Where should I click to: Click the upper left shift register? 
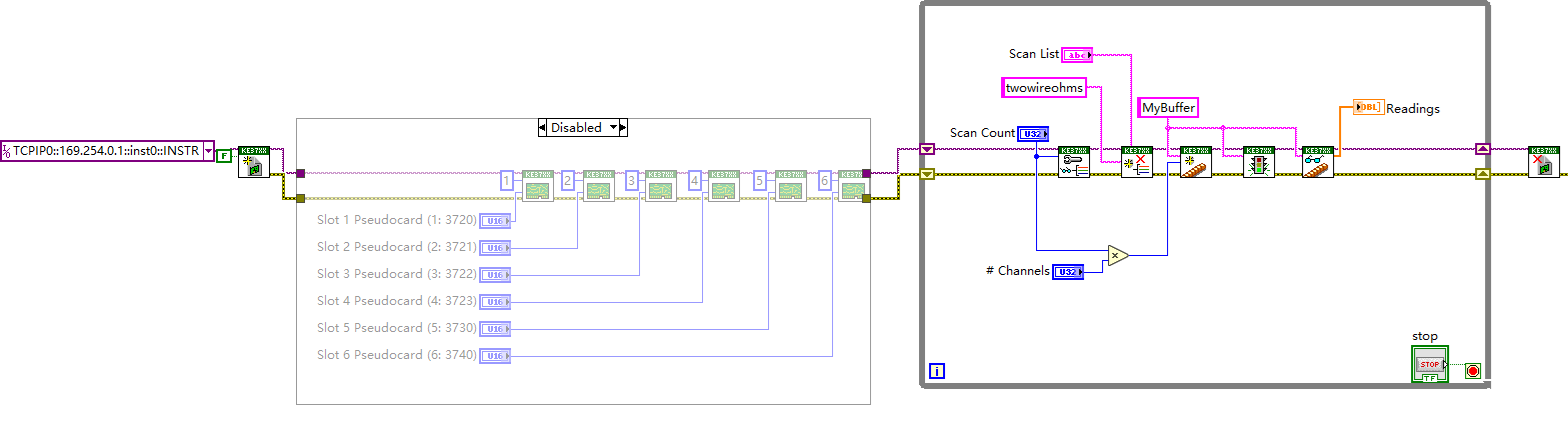pyautogui.click(x=927, y=150)
